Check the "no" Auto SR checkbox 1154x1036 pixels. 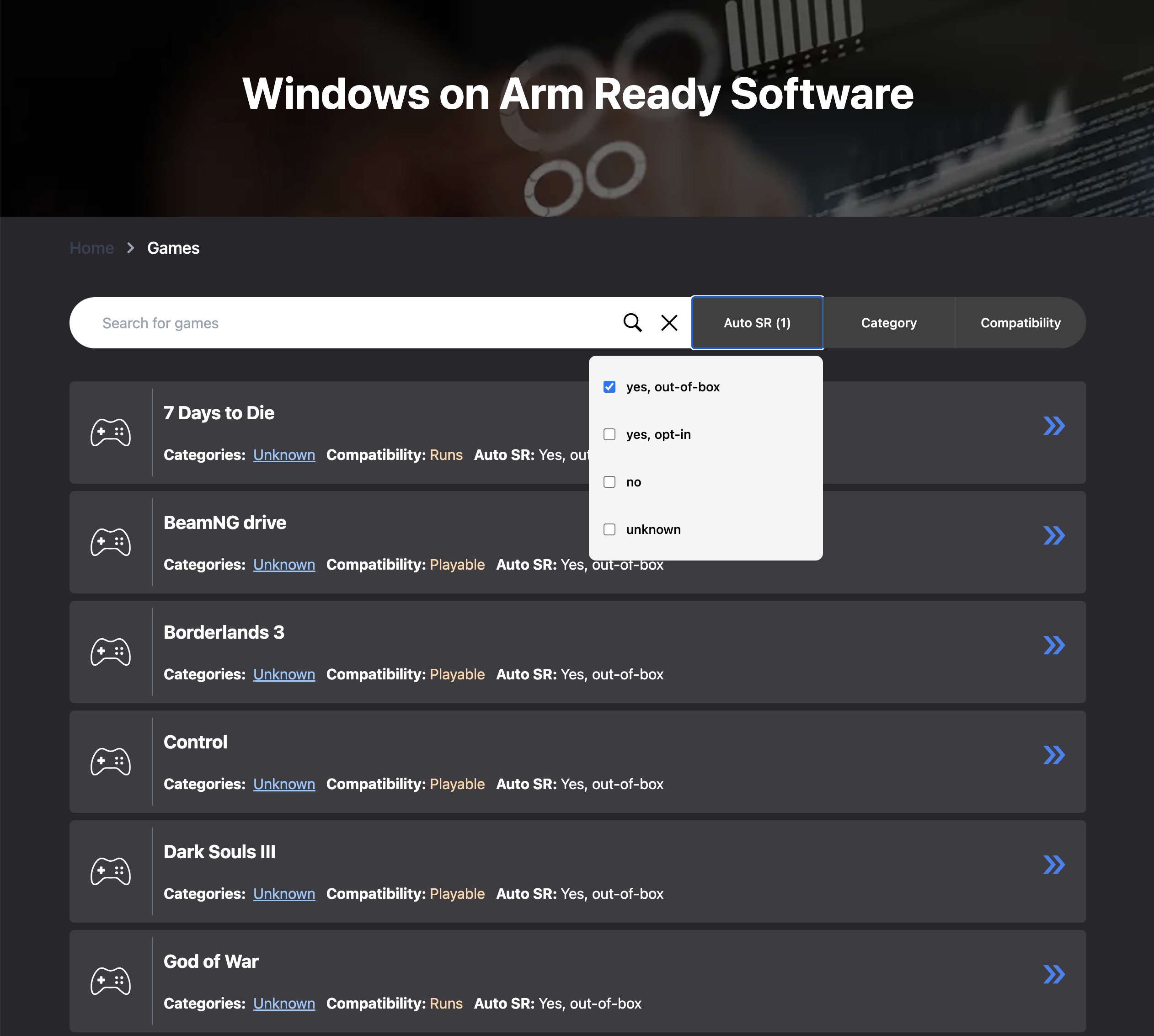click(609, 482)
